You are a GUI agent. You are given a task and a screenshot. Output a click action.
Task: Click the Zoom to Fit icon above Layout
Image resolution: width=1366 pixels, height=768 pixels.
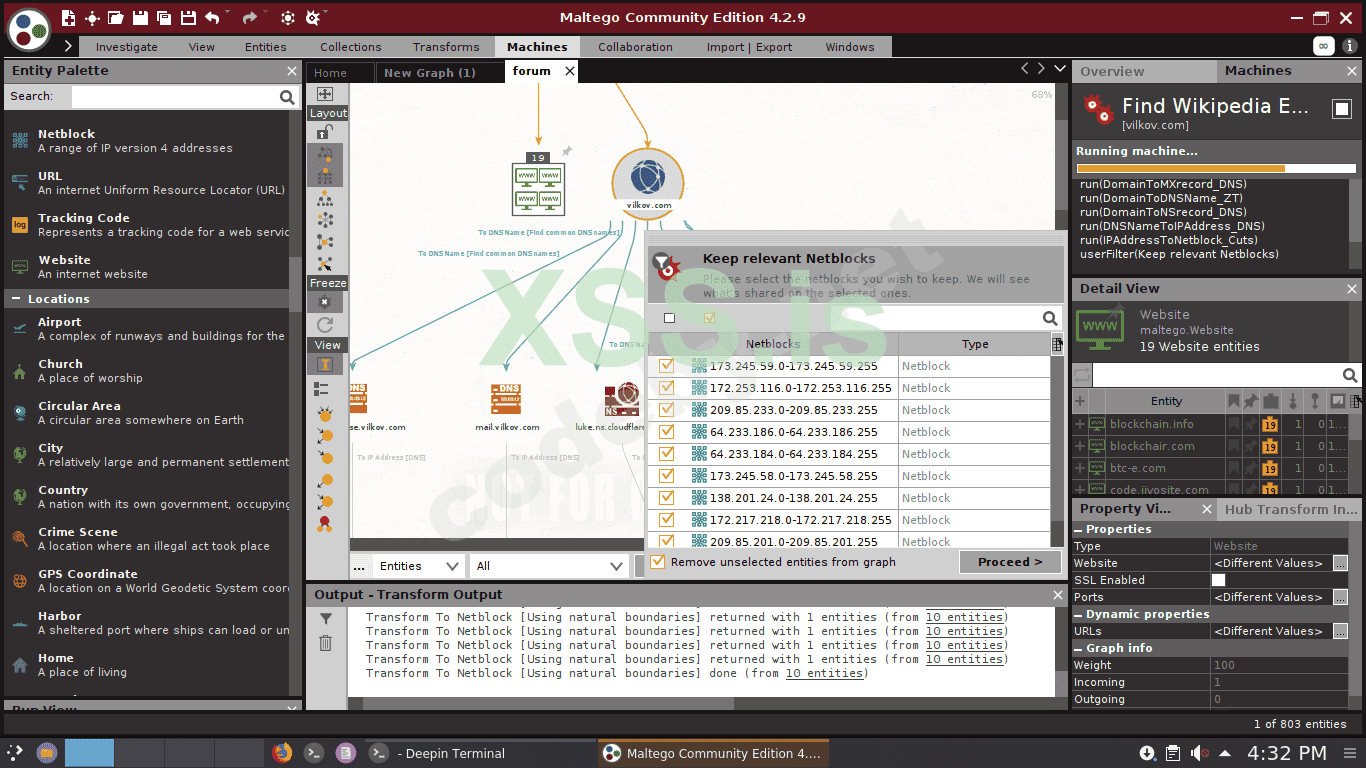pos(325,94)
